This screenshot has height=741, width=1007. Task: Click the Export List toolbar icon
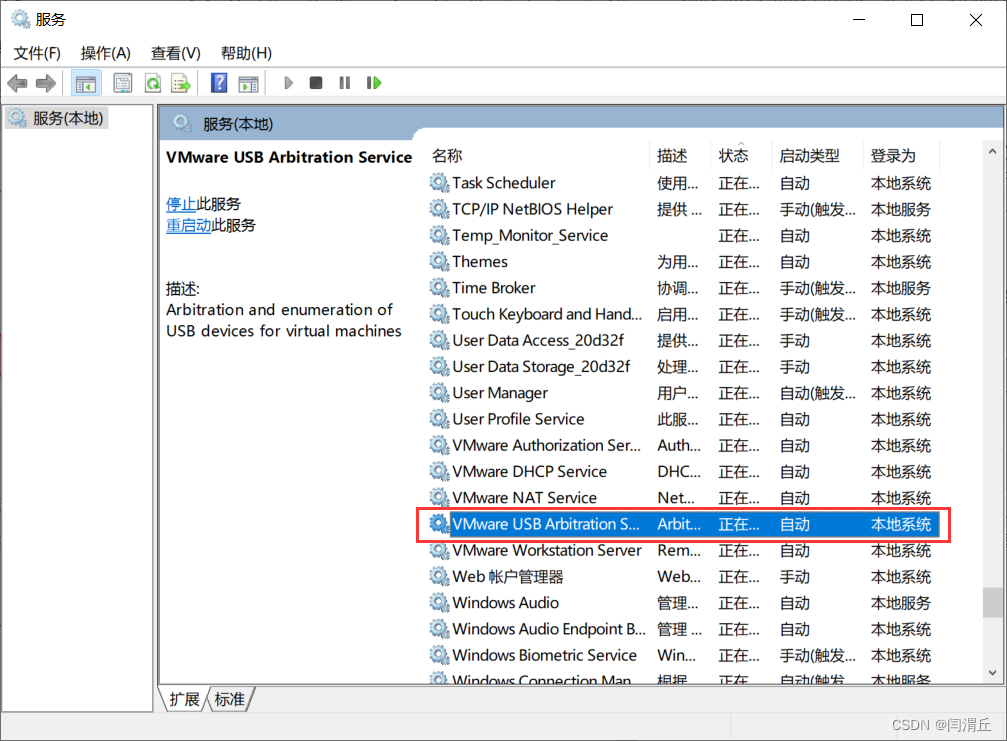pos(181,83)
